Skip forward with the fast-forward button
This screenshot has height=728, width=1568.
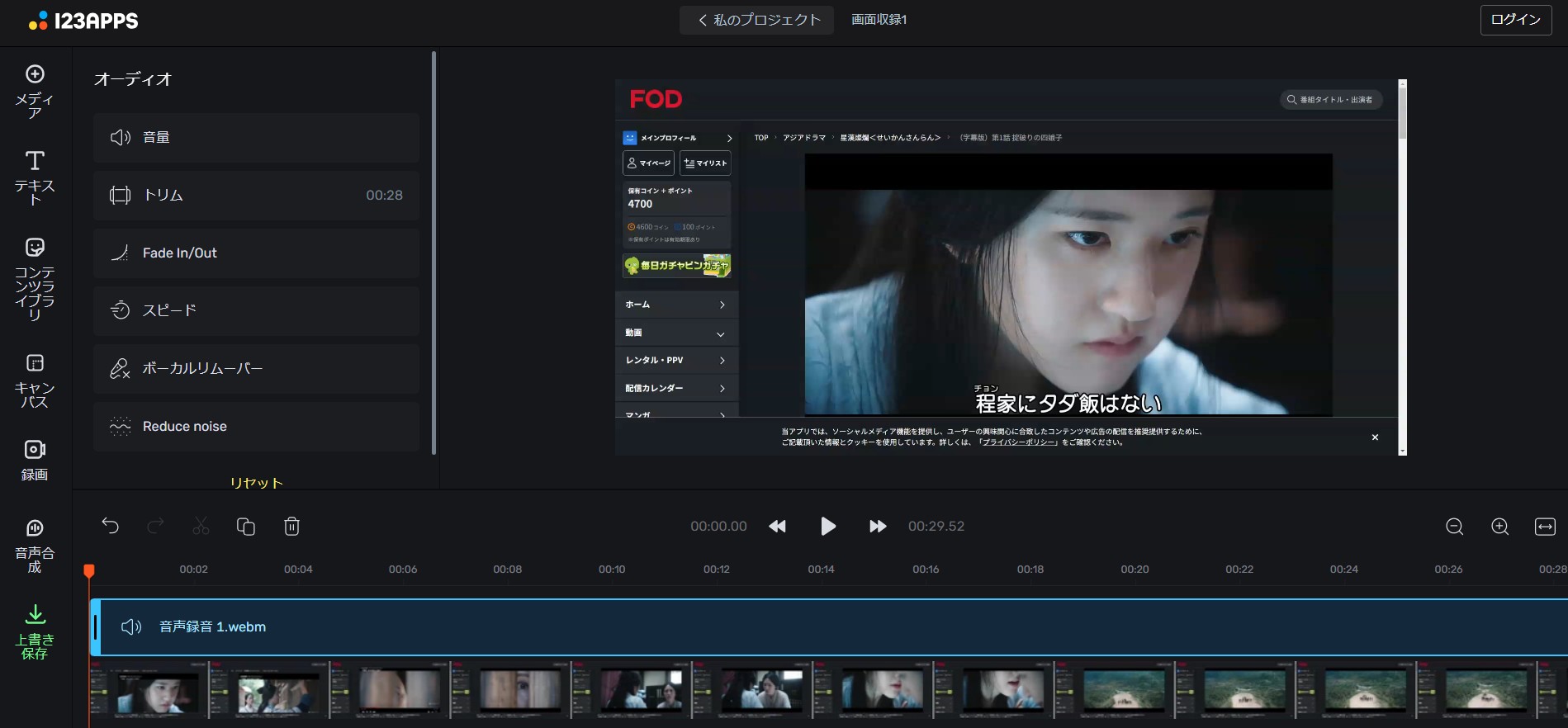878,527
